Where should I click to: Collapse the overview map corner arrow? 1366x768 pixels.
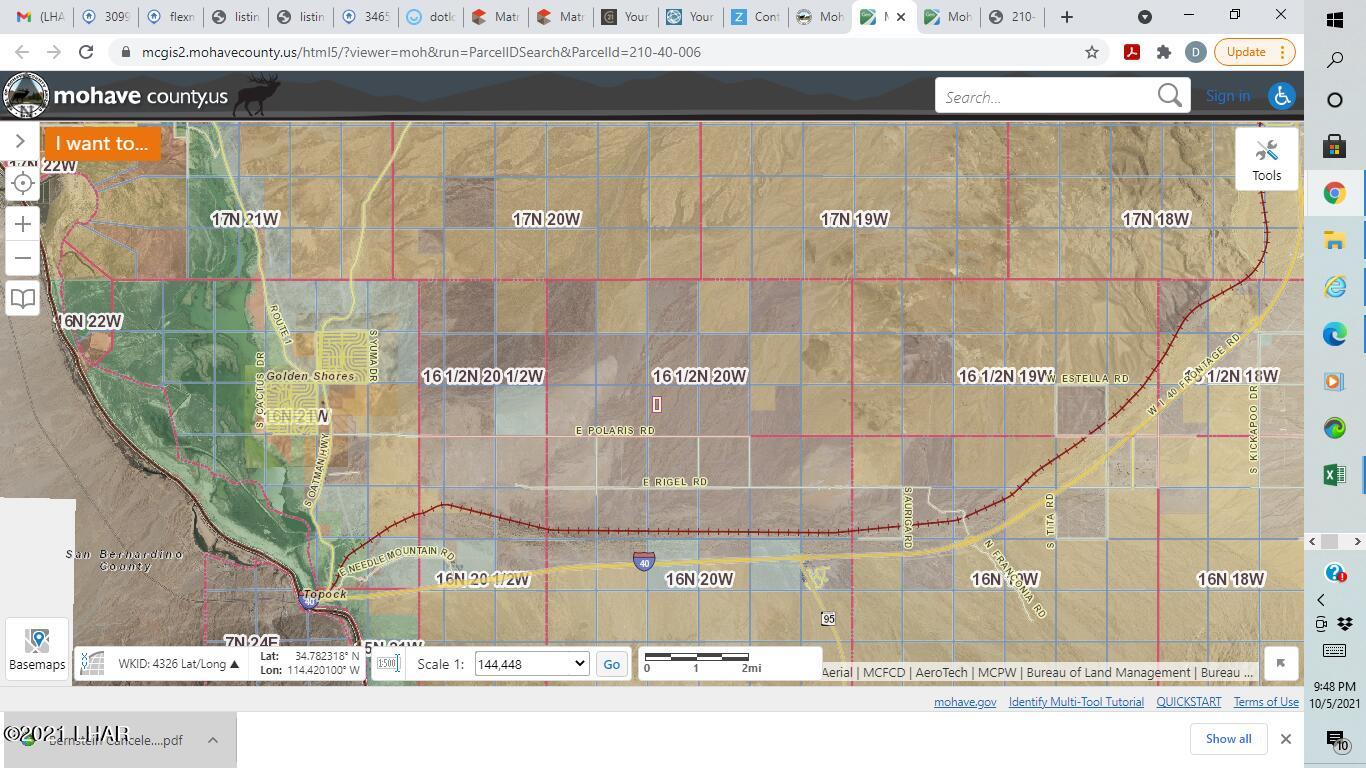(x=1280, y=663)
